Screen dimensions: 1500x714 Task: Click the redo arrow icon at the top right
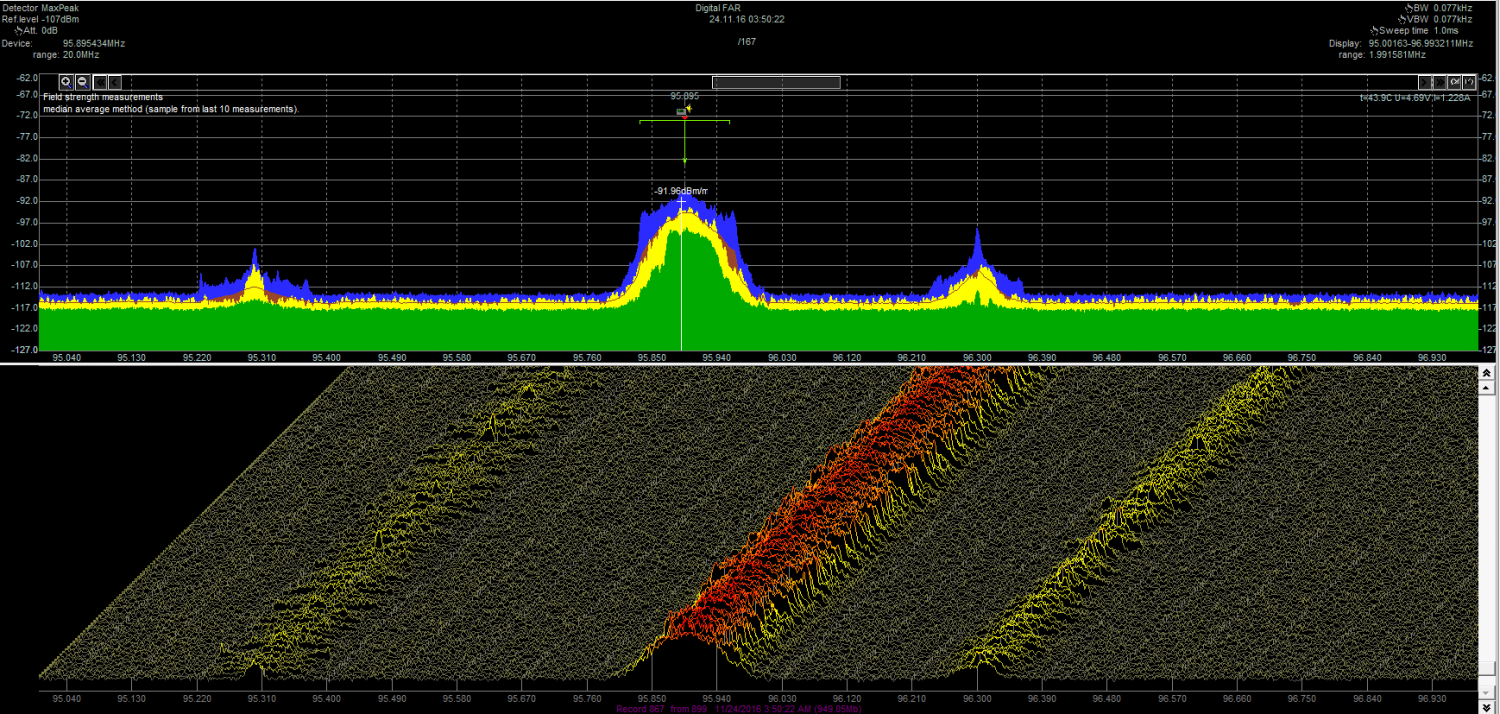1455,82
